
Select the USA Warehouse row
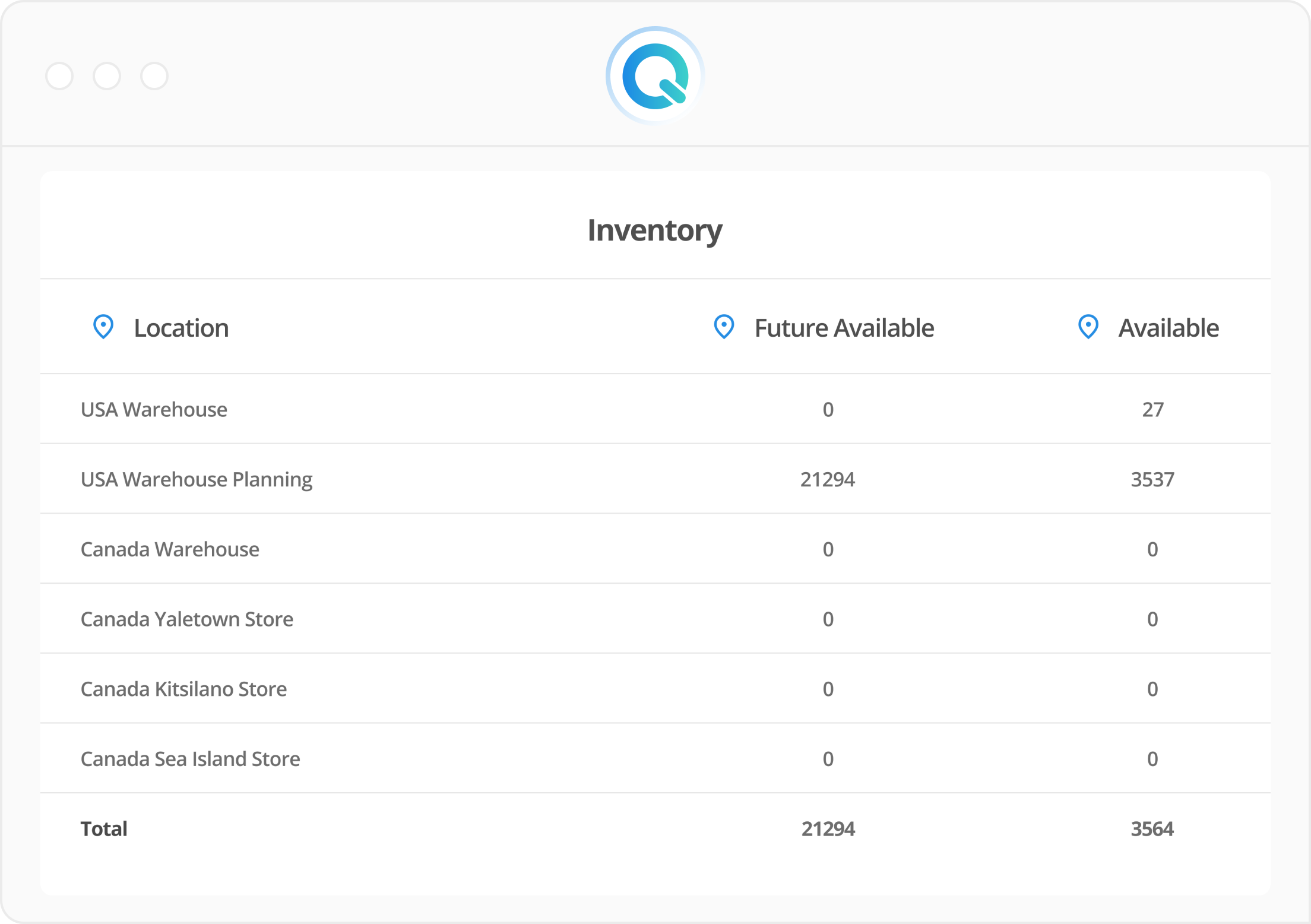coord(153,409)
